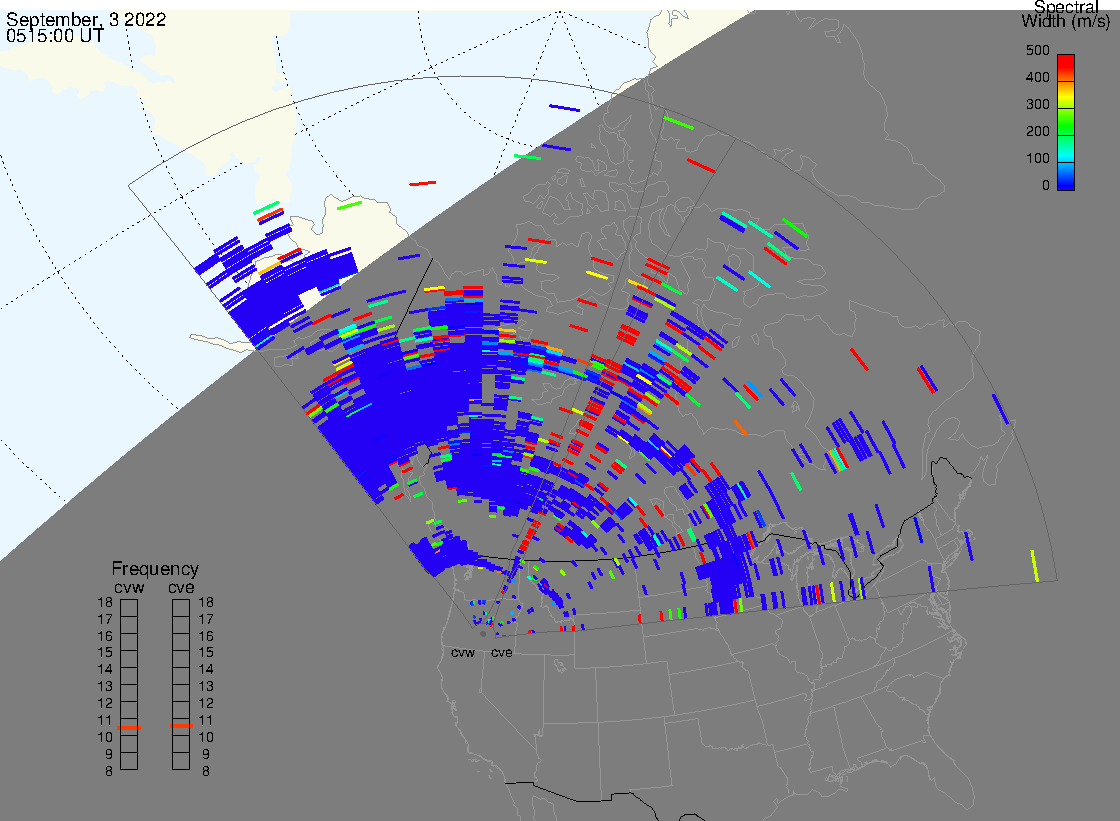Click the "0" tick label on the color bar

point(1046,186)
